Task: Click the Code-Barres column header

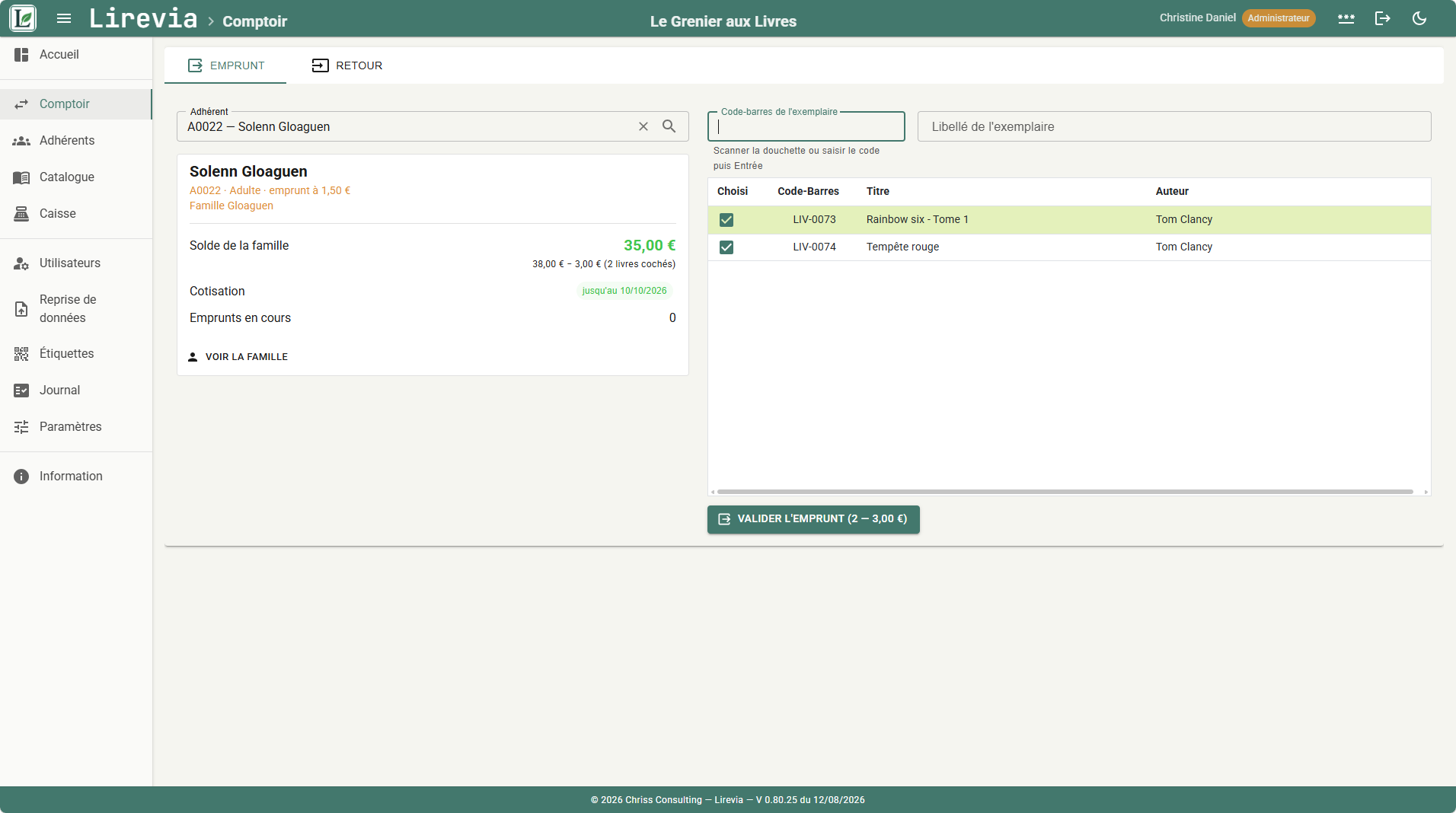Action: pyautogui.click(x=808, y=192)
